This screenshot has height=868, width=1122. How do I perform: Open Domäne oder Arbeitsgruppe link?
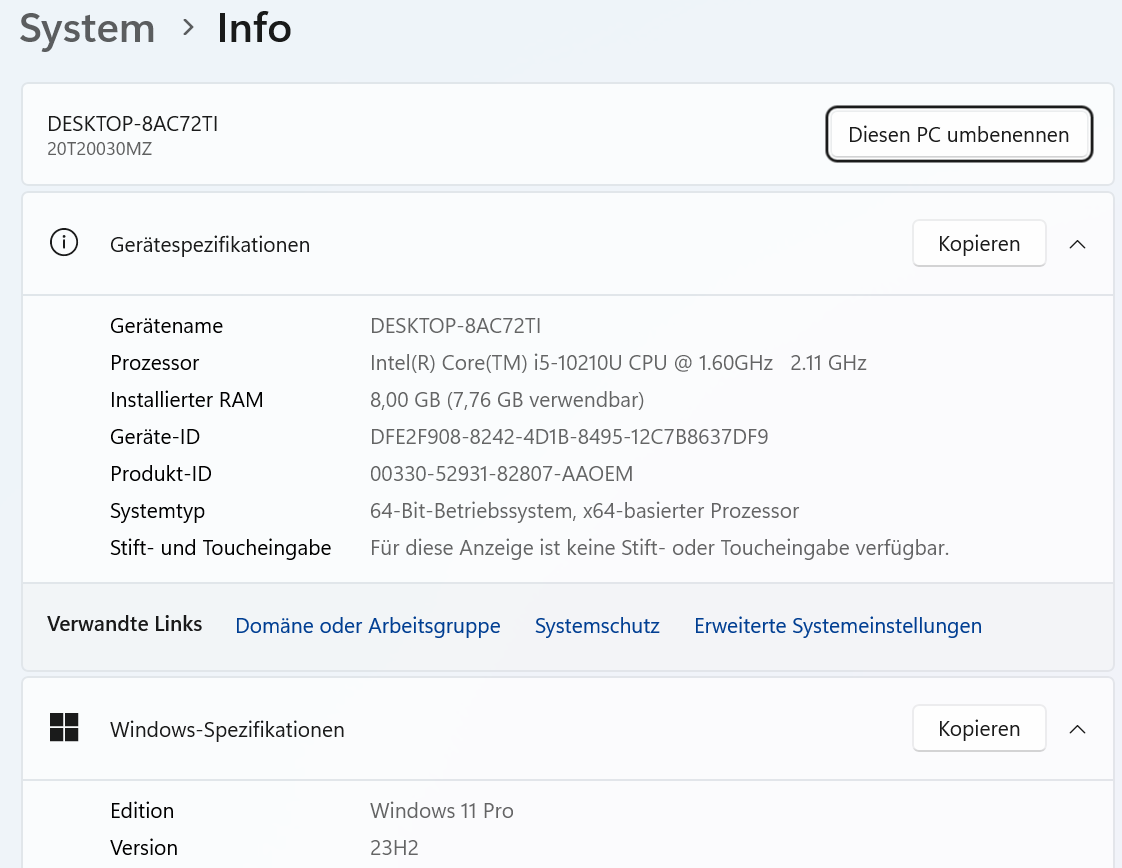point(368,626)
